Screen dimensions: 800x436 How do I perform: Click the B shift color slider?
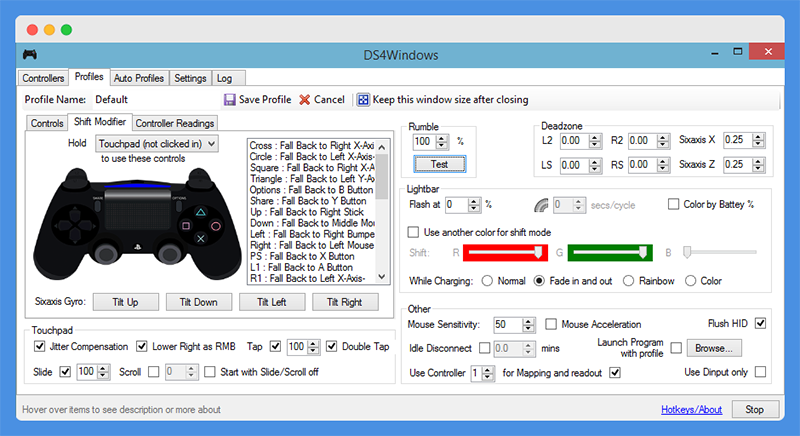click(x=720, y=252)
